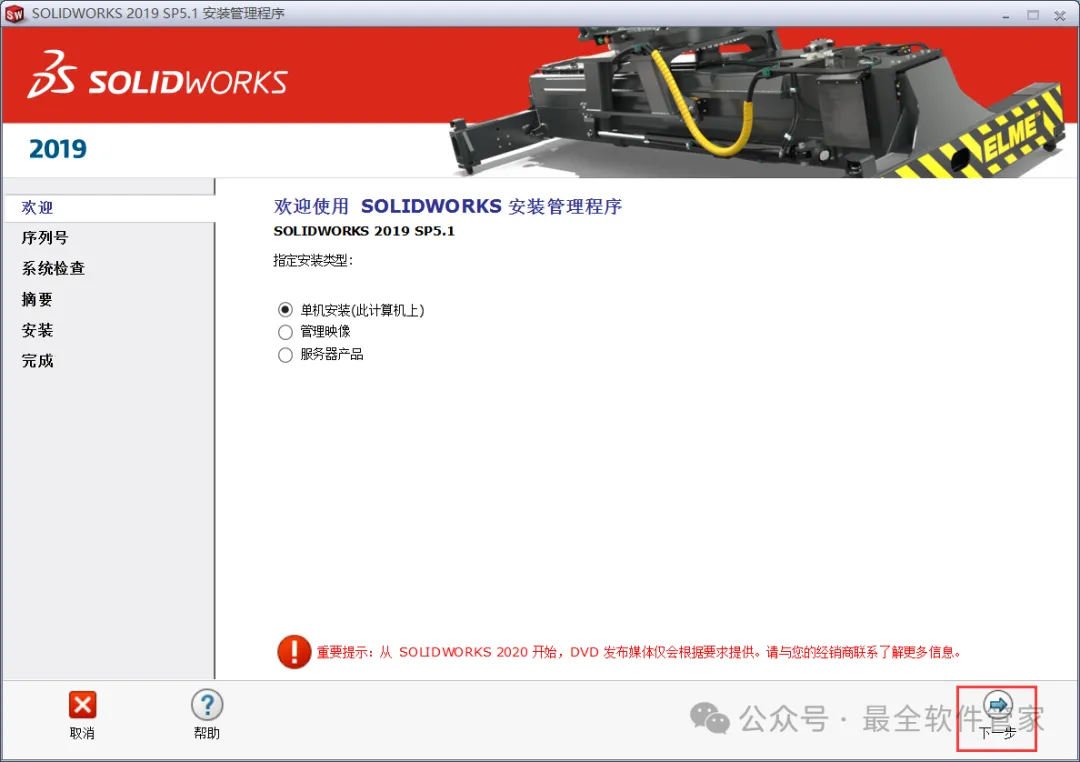The image size is (1080, 762).
Task: Click the next step arrow icon
Action: pyautogui.click(x=997, y=705)
